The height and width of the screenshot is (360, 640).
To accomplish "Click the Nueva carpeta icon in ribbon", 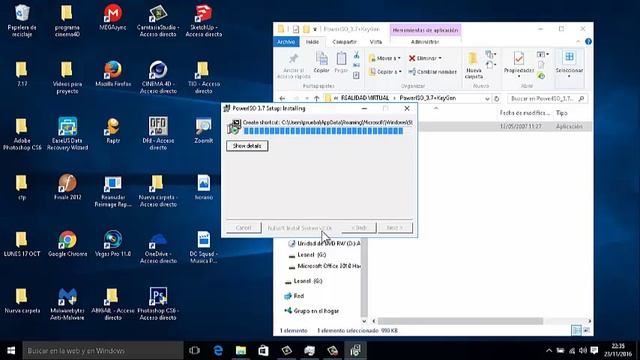I will coord(473,65).
